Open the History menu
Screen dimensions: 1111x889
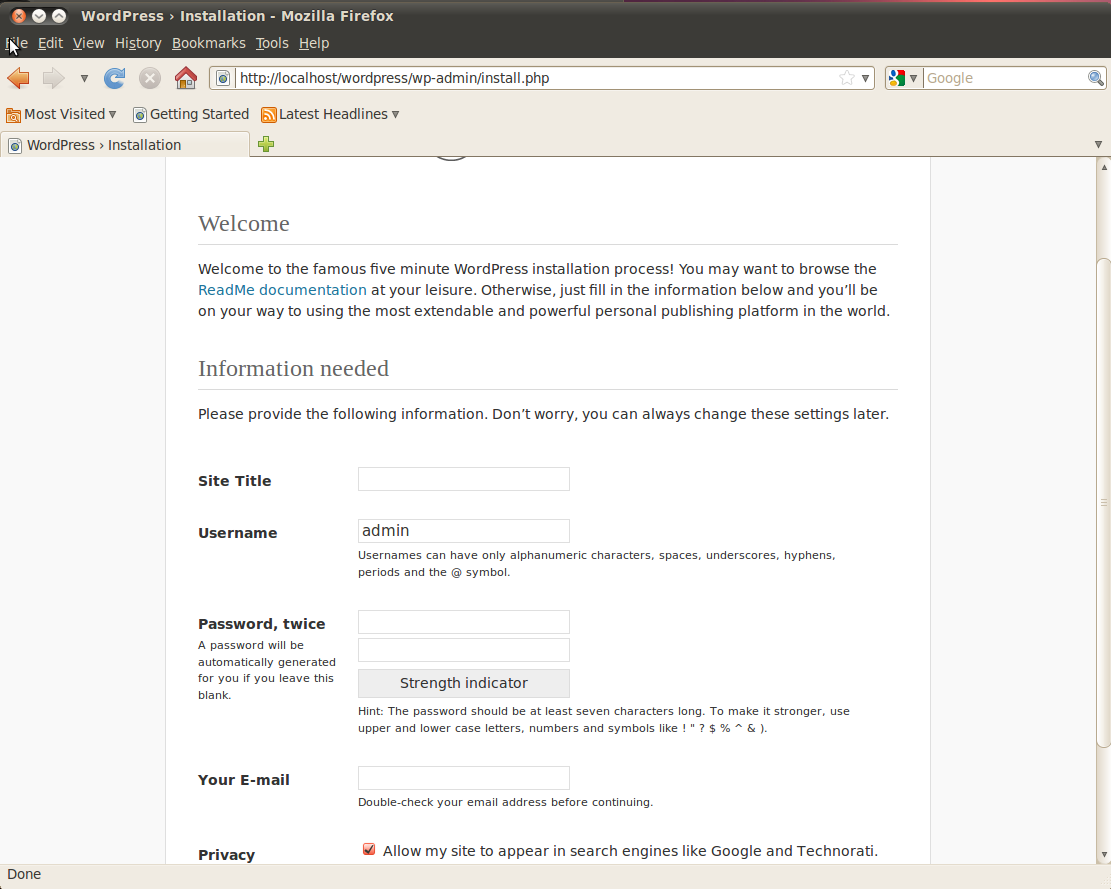138,43
